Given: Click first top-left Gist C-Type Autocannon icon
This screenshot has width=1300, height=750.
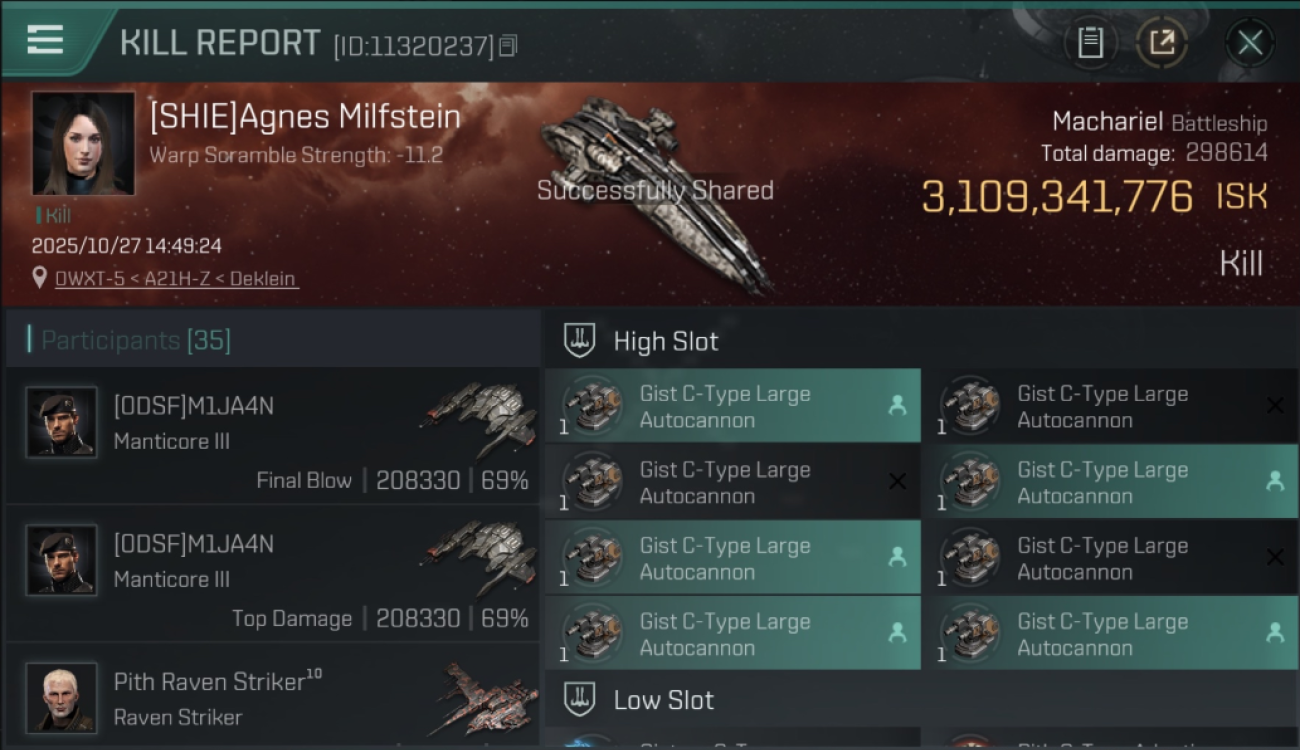Looking at the screenshot, I should (592, 406).
